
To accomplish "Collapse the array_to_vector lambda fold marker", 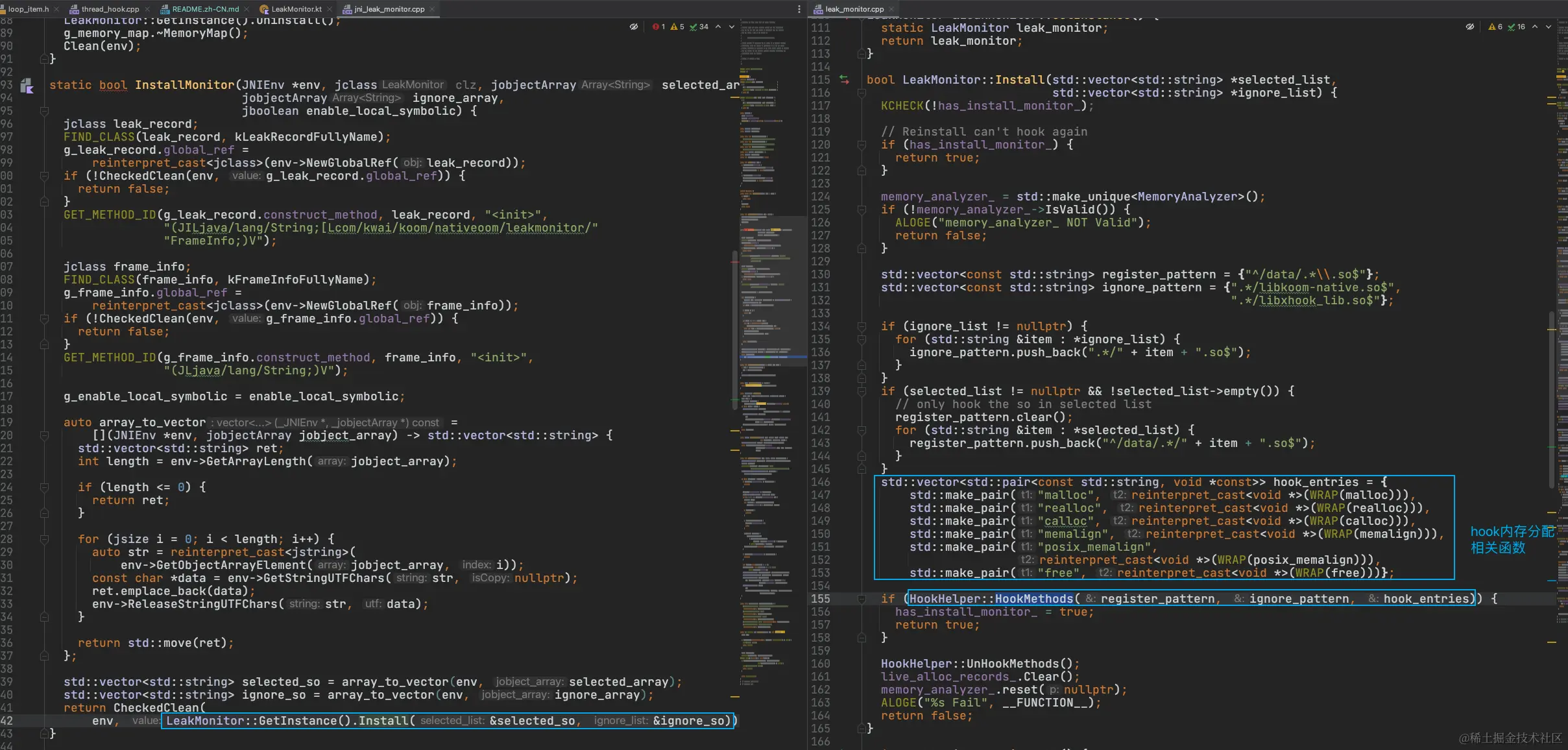I will click(44, 435).
